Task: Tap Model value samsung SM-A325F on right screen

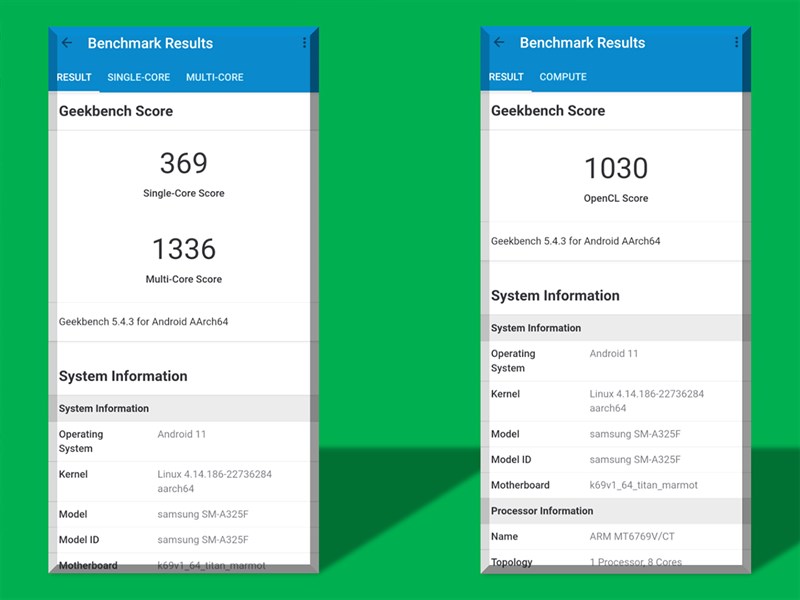Action: (635, 434)
